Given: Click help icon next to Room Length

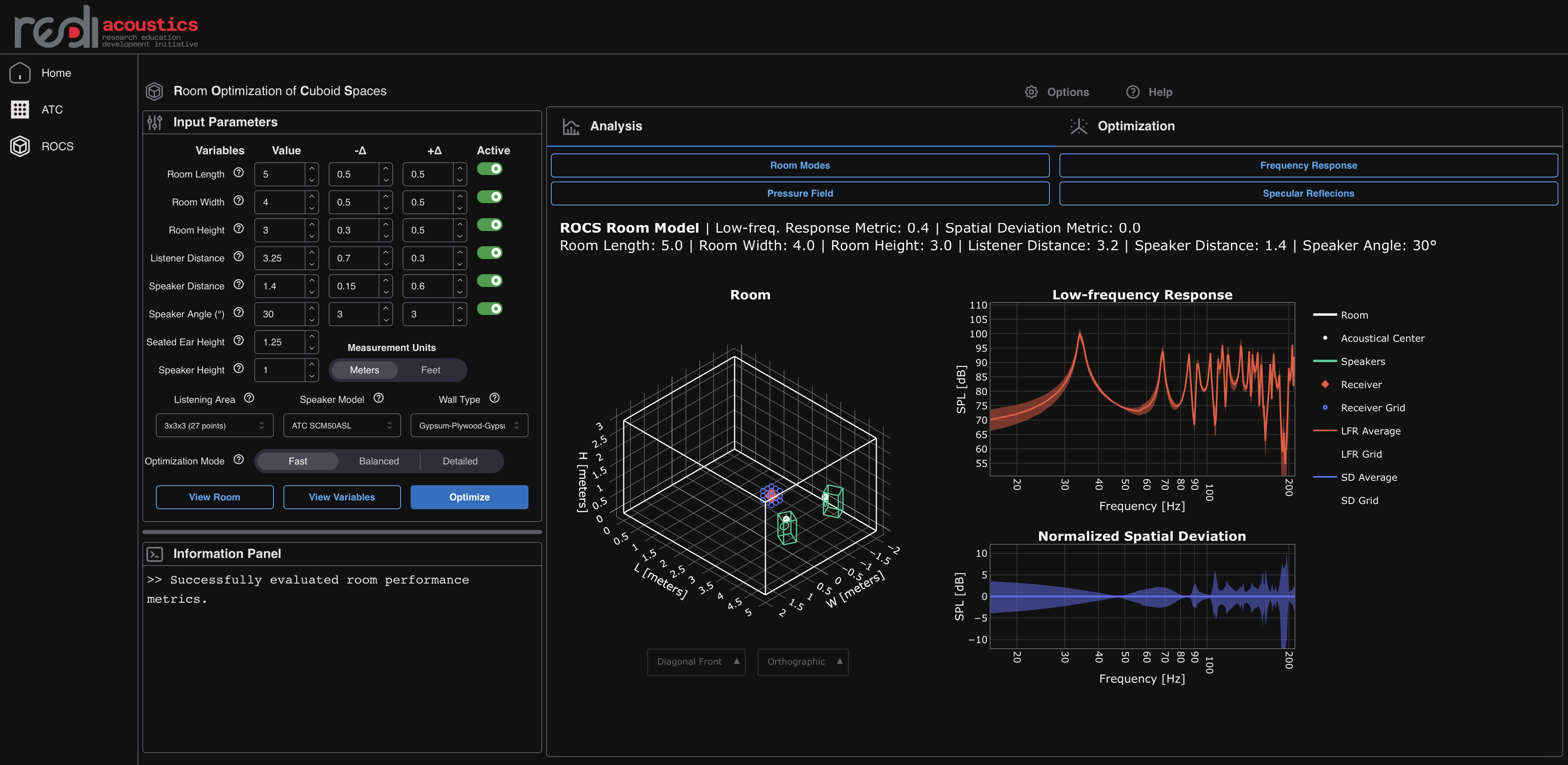Looking at the screenshot, I should coord(239,173).
